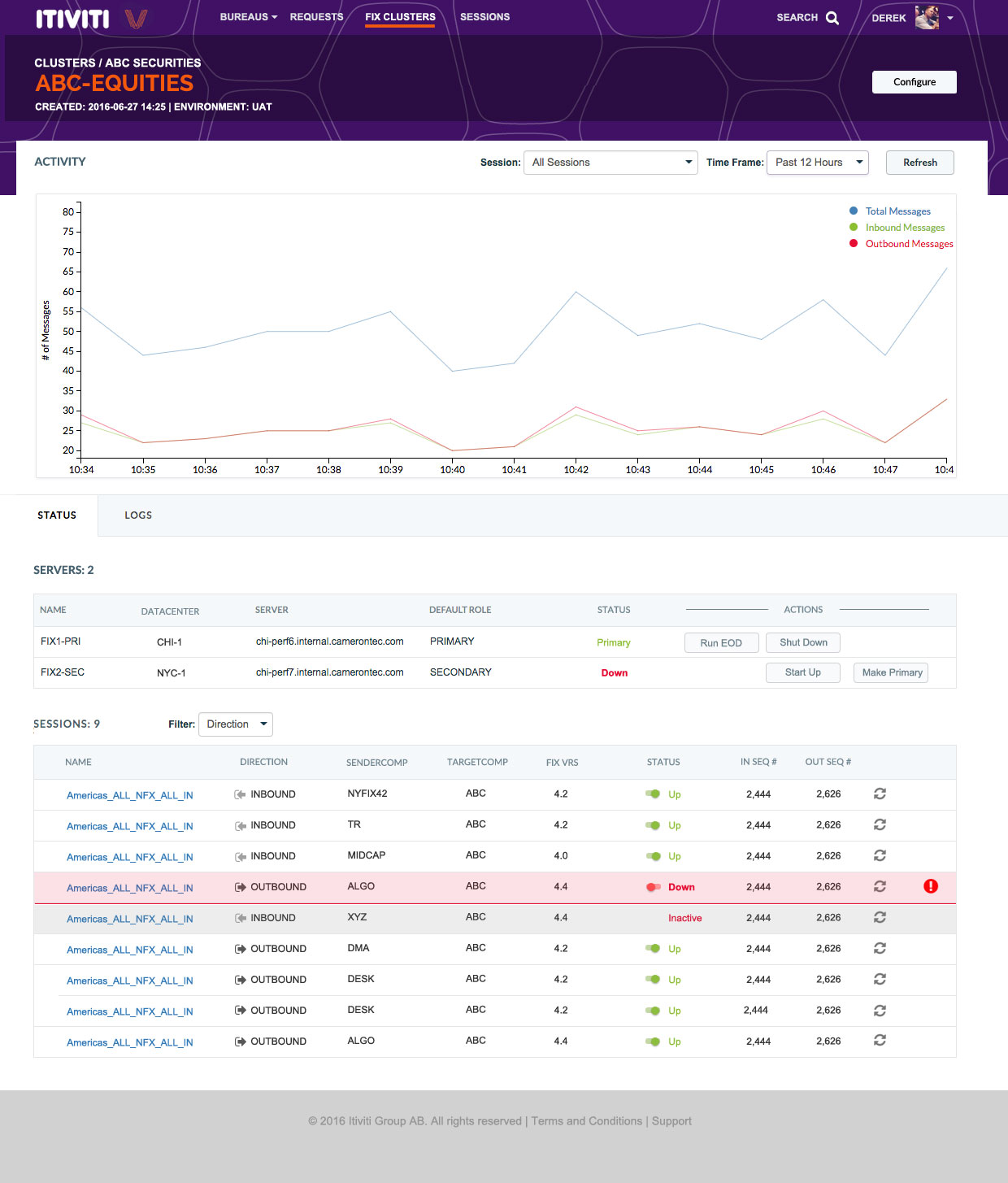
Task: Click refresh icon for XYZ session
Action: click(x=880, y=917)
